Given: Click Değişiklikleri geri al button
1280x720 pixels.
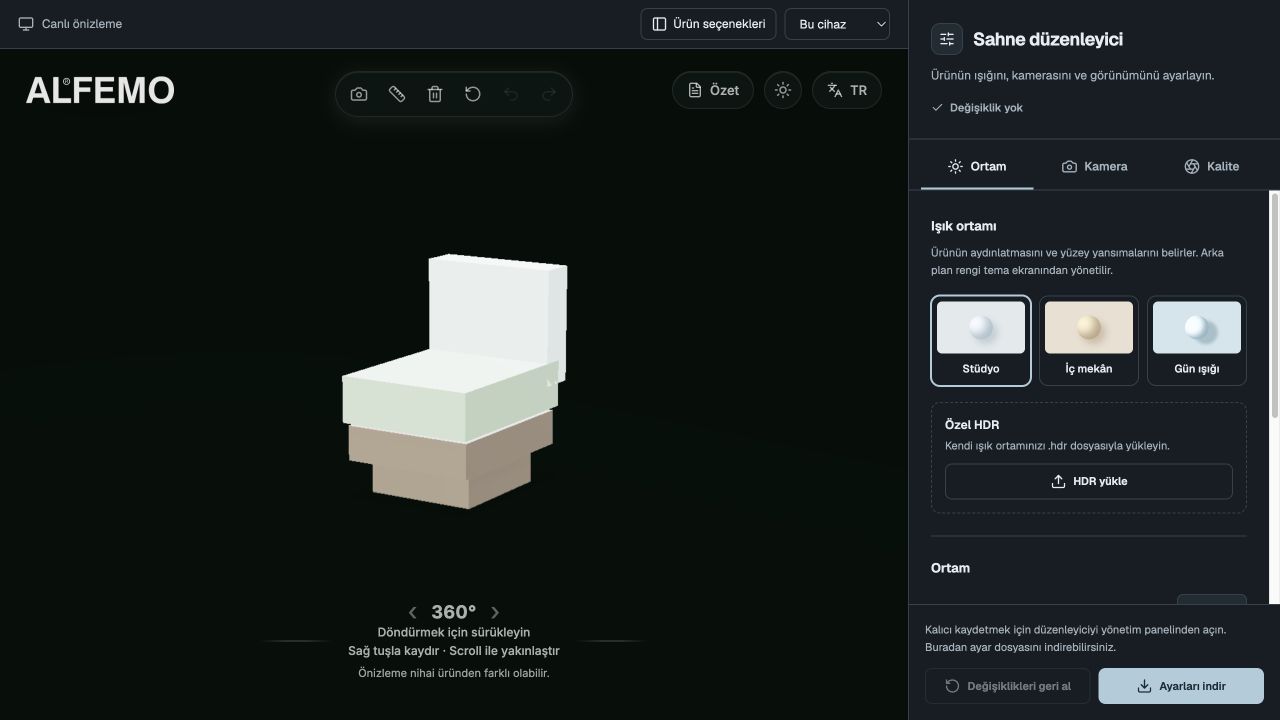Looking at the screenshot, I should [1008, 686].
